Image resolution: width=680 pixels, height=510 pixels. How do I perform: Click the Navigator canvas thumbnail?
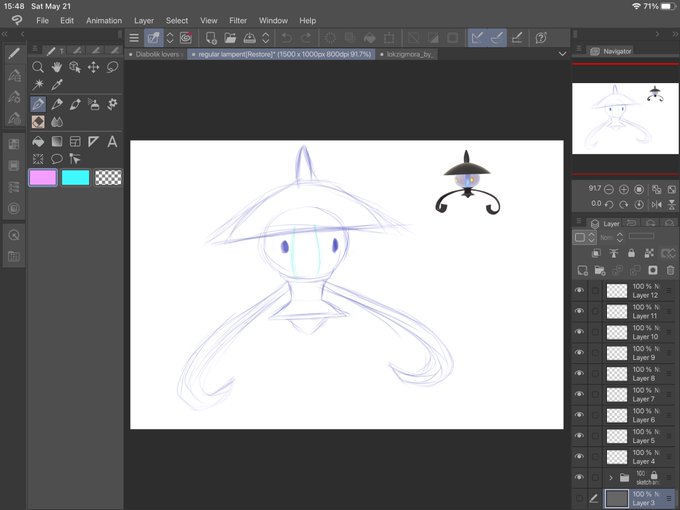625,118
